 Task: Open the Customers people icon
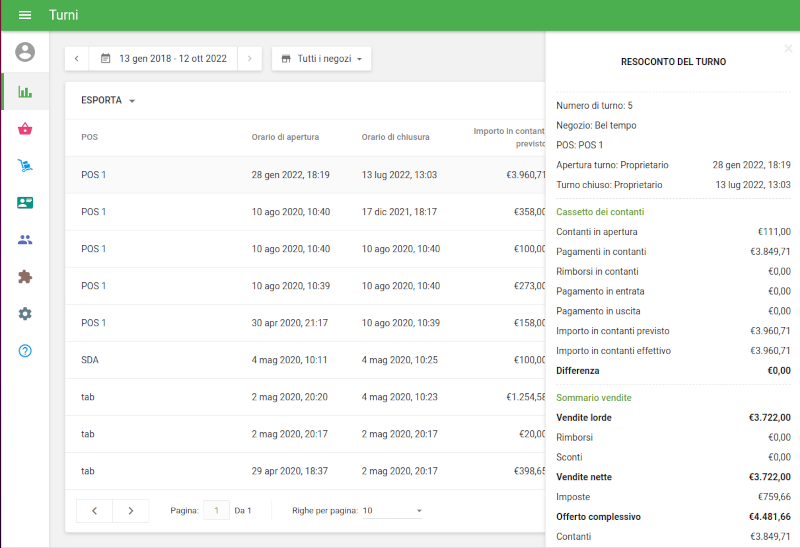[x=25, y=240]
